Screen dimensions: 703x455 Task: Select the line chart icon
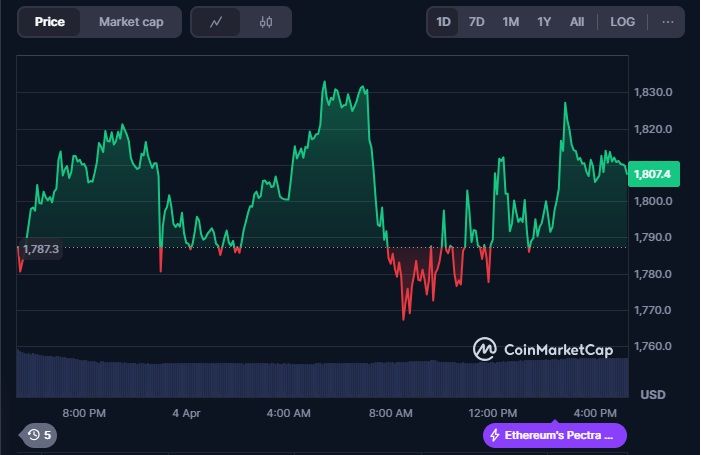(x=216, y=22)
